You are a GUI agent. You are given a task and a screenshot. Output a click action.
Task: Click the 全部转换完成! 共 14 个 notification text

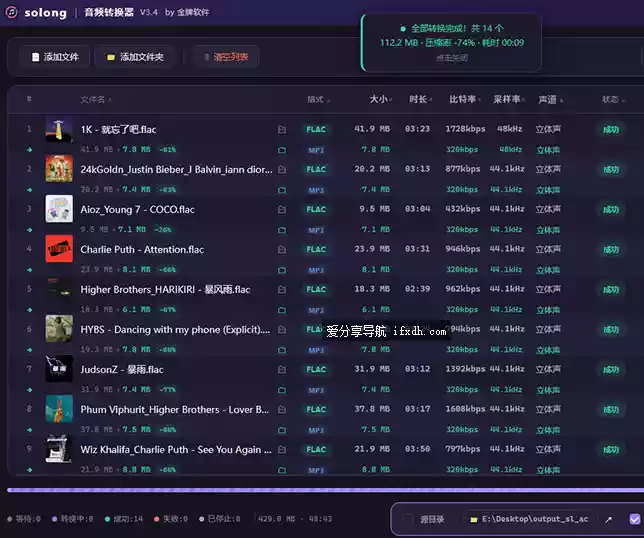pyautogui.click(x=457, y=28)
